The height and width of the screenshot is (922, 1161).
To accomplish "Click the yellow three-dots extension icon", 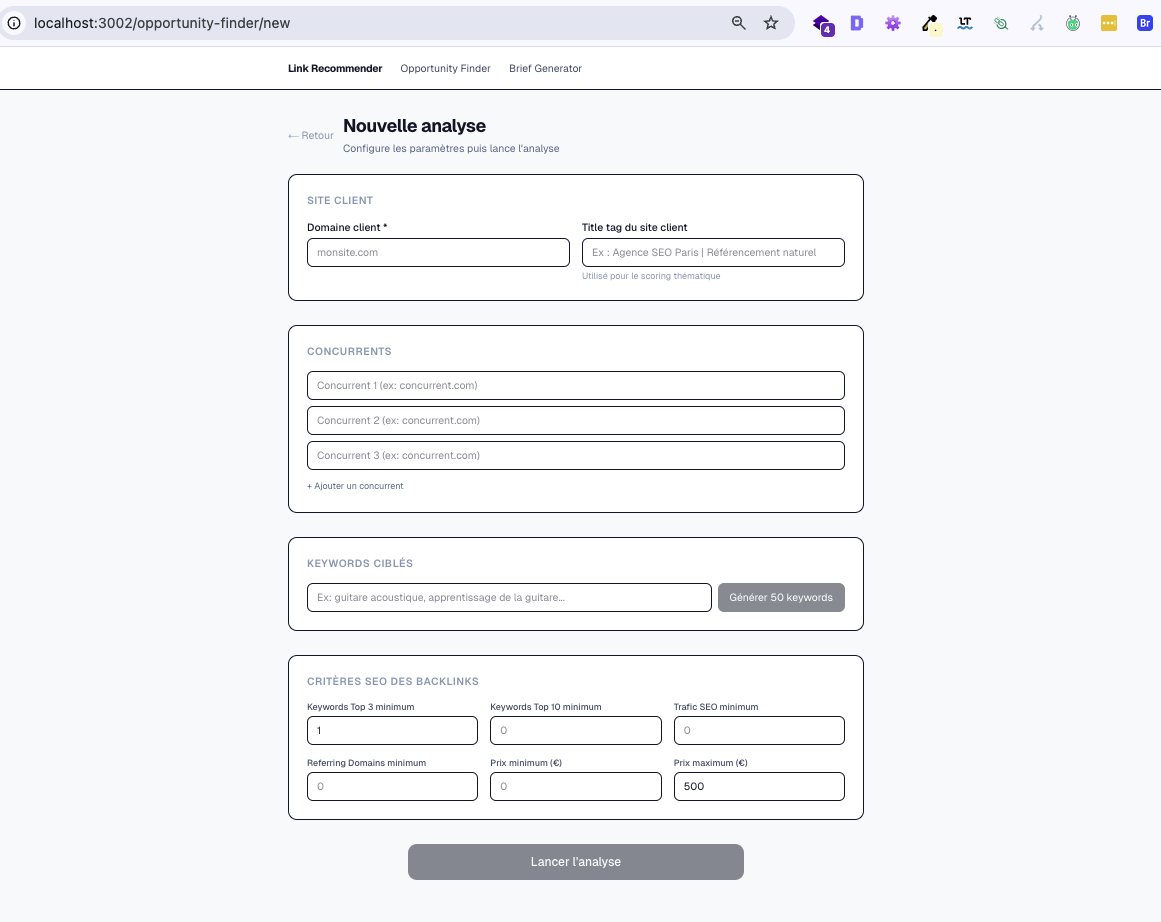I will 1108,23.
